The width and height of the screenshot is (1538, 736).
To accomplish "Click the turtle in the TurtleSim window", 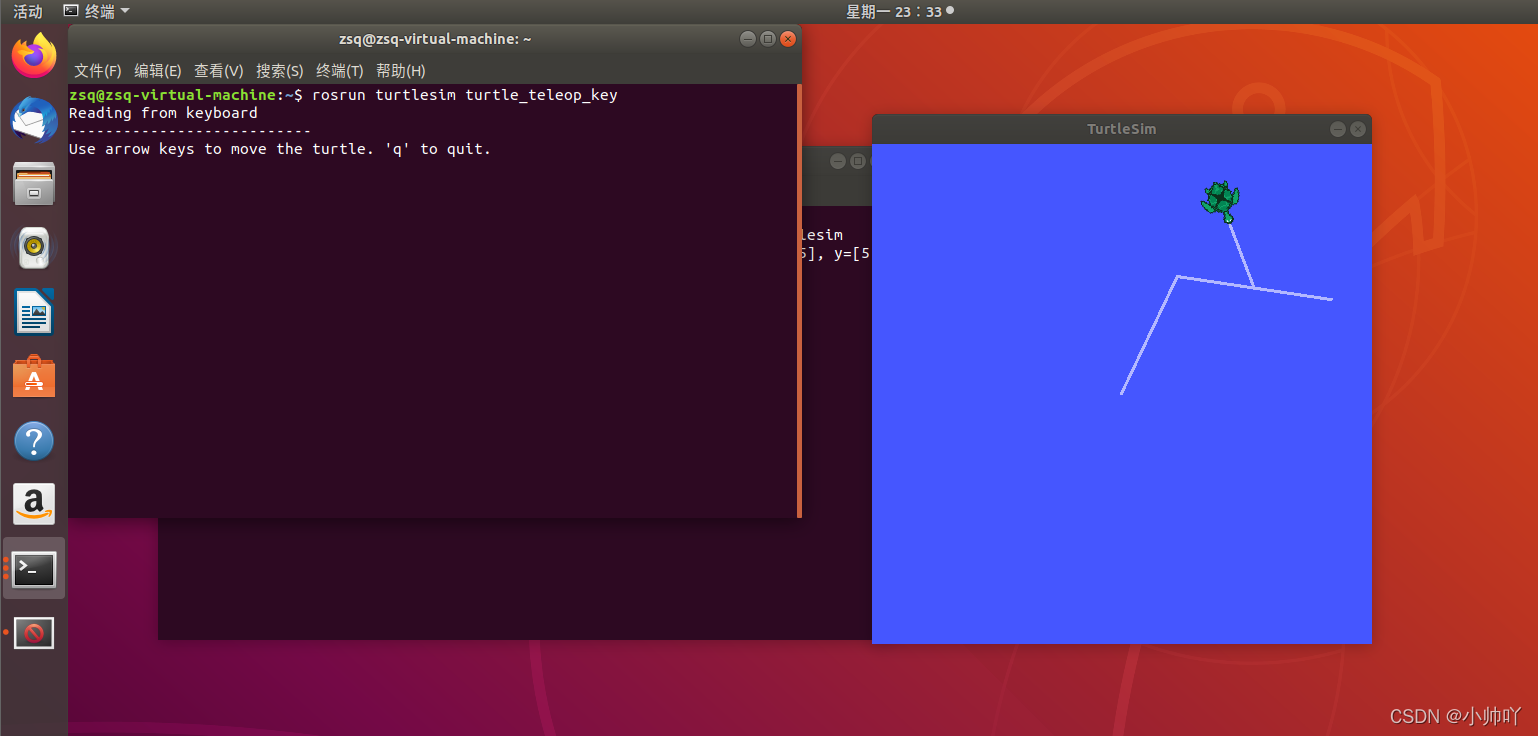I will tap(1220, 201).
